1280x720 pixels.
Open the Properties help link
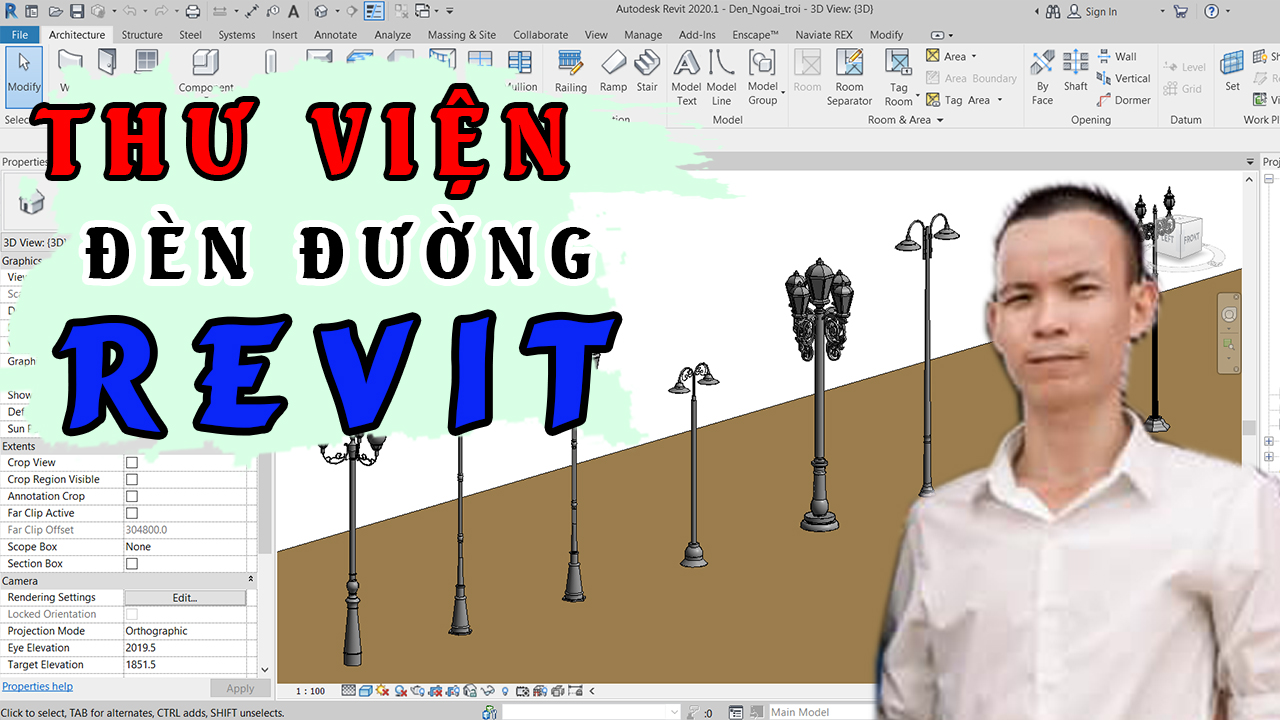coord(37,687)
